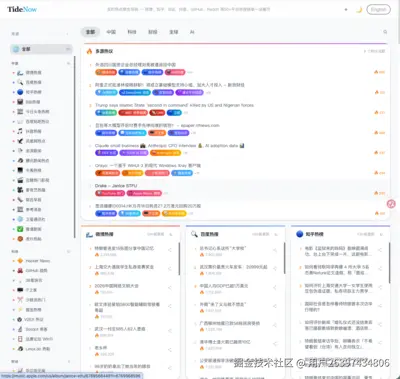
Task: Open 凤凰网热点 icon in sidebar
Action: (x=20, y=141)
